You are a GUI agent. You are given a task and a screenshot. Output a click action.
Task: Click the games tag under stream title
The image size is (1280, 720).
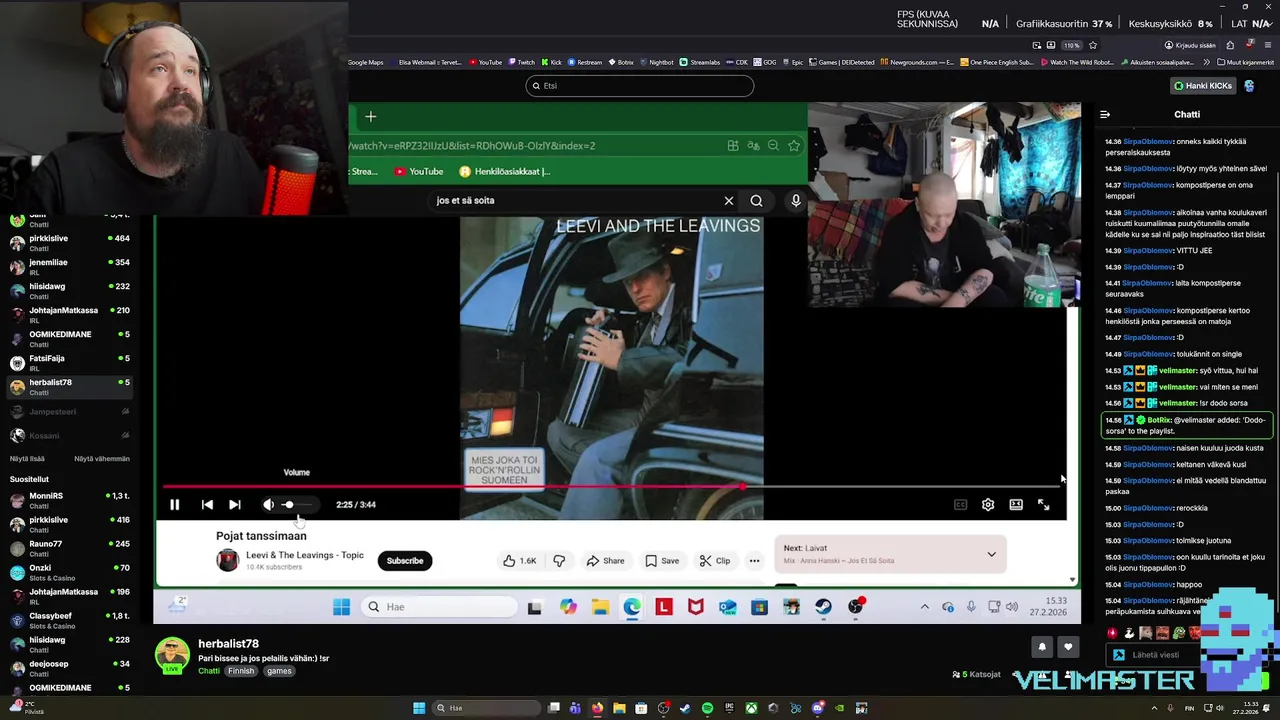279,671
